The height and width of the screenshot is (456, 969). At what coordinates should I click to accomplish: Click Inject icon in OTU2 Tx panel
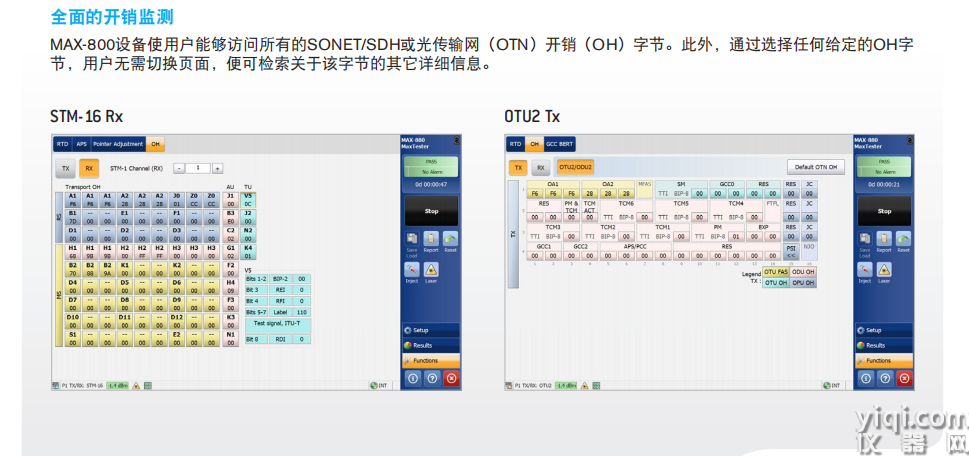click(864, 271)
